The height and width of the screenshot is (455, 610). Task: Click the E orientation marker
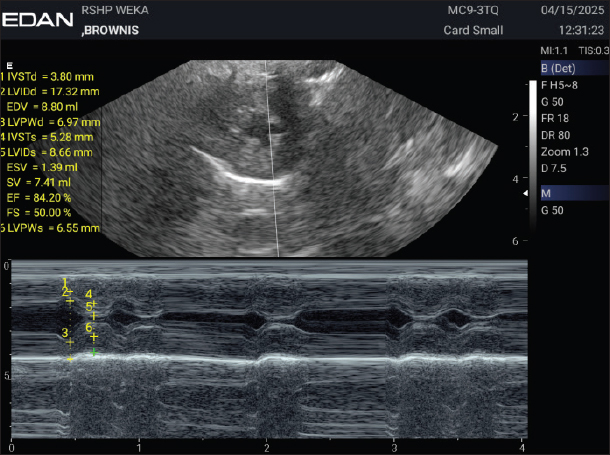pyautogui.click(x=10, y=65)
